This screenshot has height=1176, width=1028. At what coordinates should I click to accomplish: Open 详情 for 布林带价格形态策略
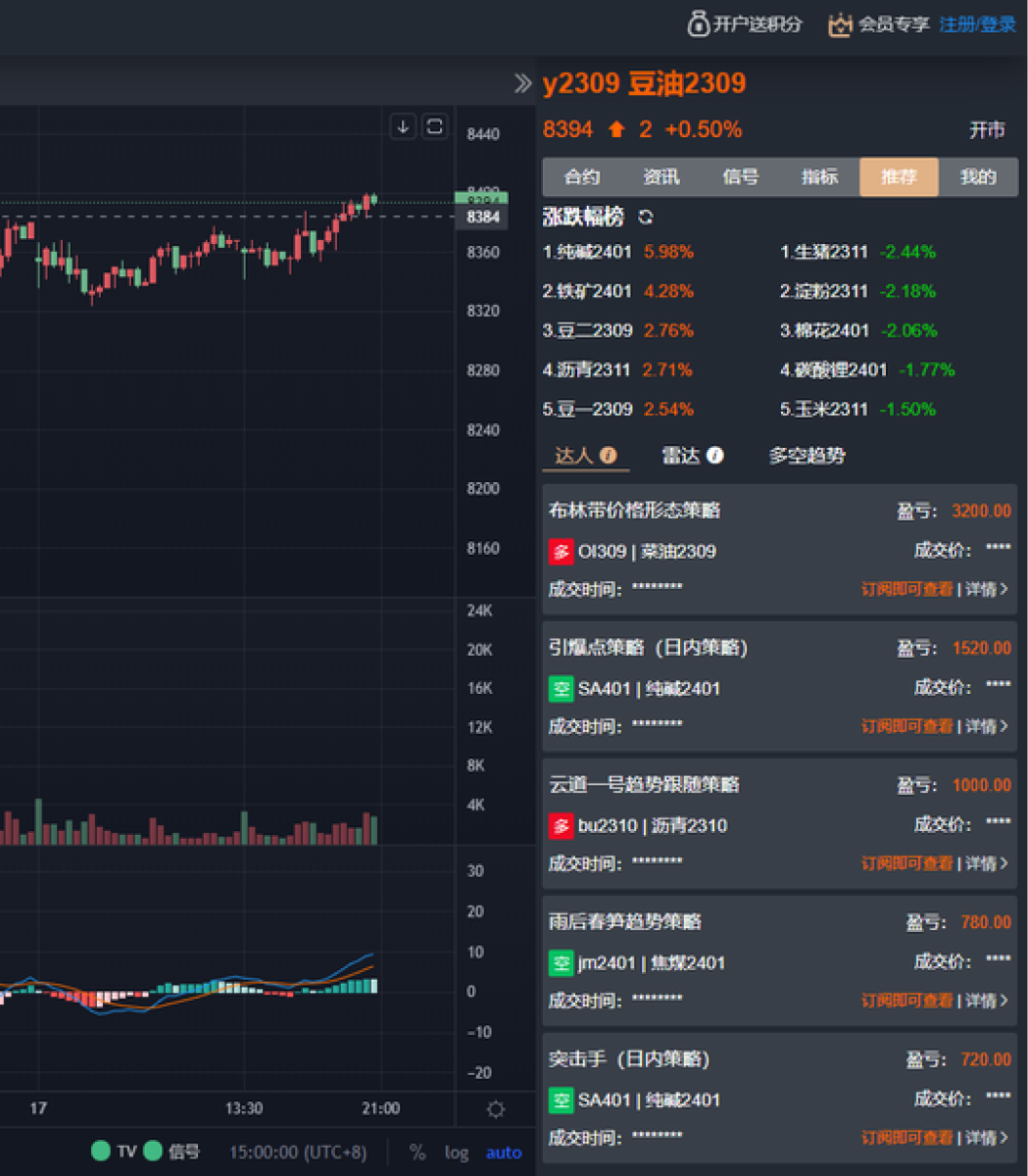(x=986, y=589)
